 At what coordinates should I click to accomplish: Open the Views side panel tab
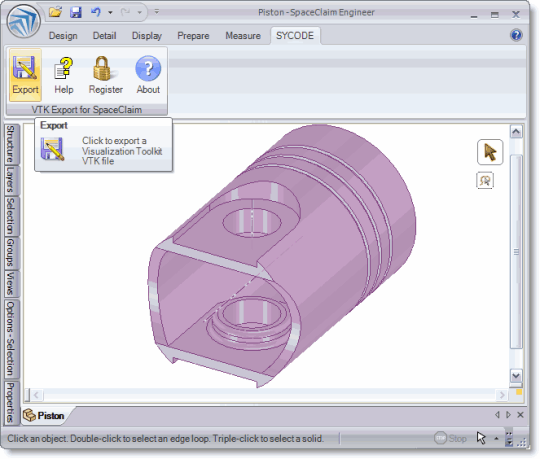pyautogui.click(x=11, y=284)
